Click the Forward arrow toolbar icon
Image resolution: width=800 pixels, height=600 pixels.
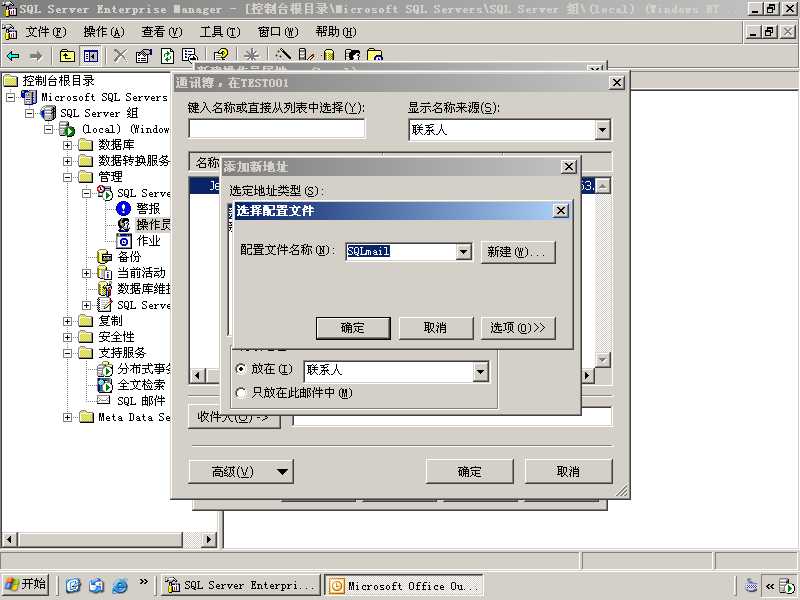(x=36, y=56)
